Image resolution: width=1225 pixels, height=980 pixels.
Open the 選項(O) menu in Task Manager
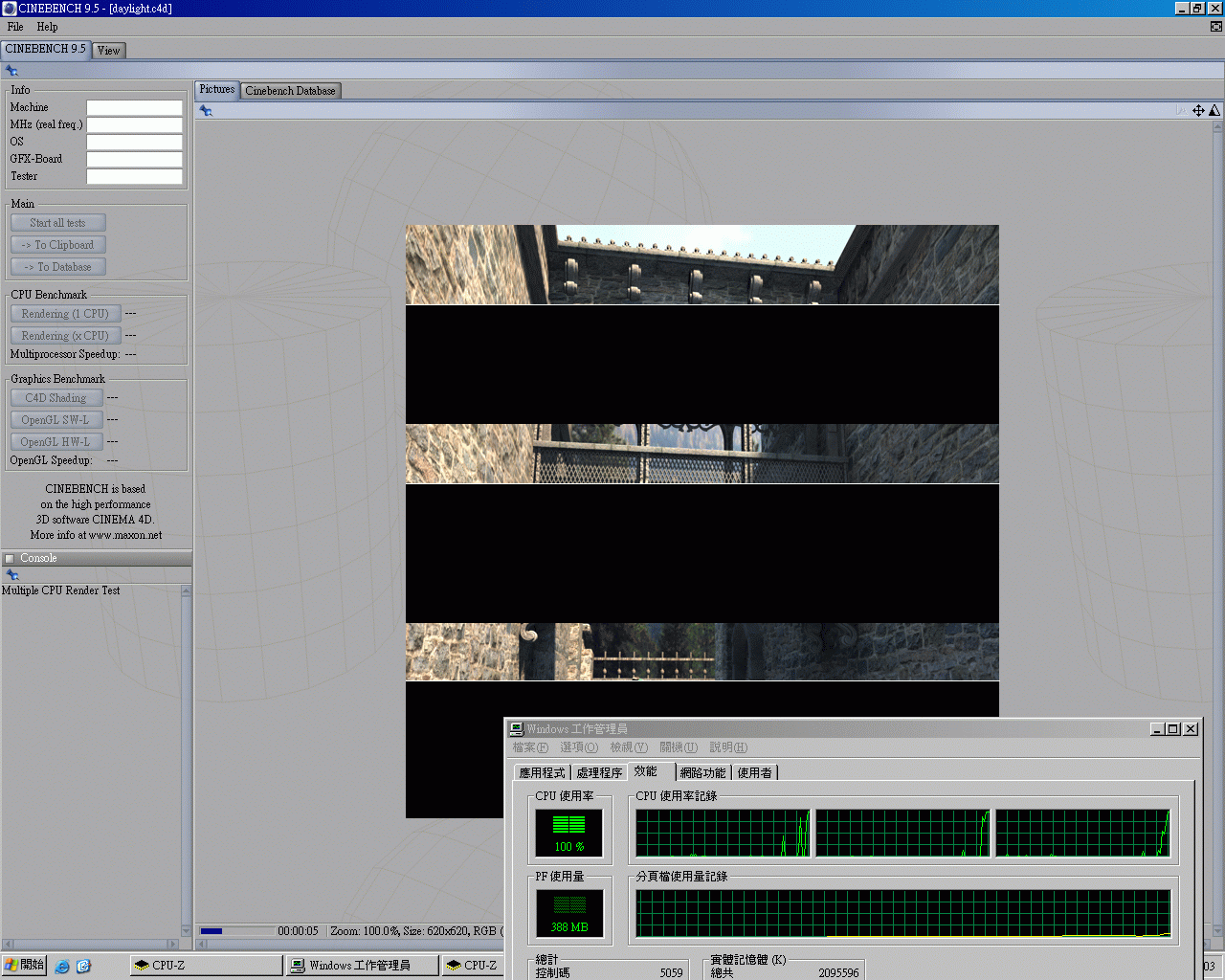point(579,747)
